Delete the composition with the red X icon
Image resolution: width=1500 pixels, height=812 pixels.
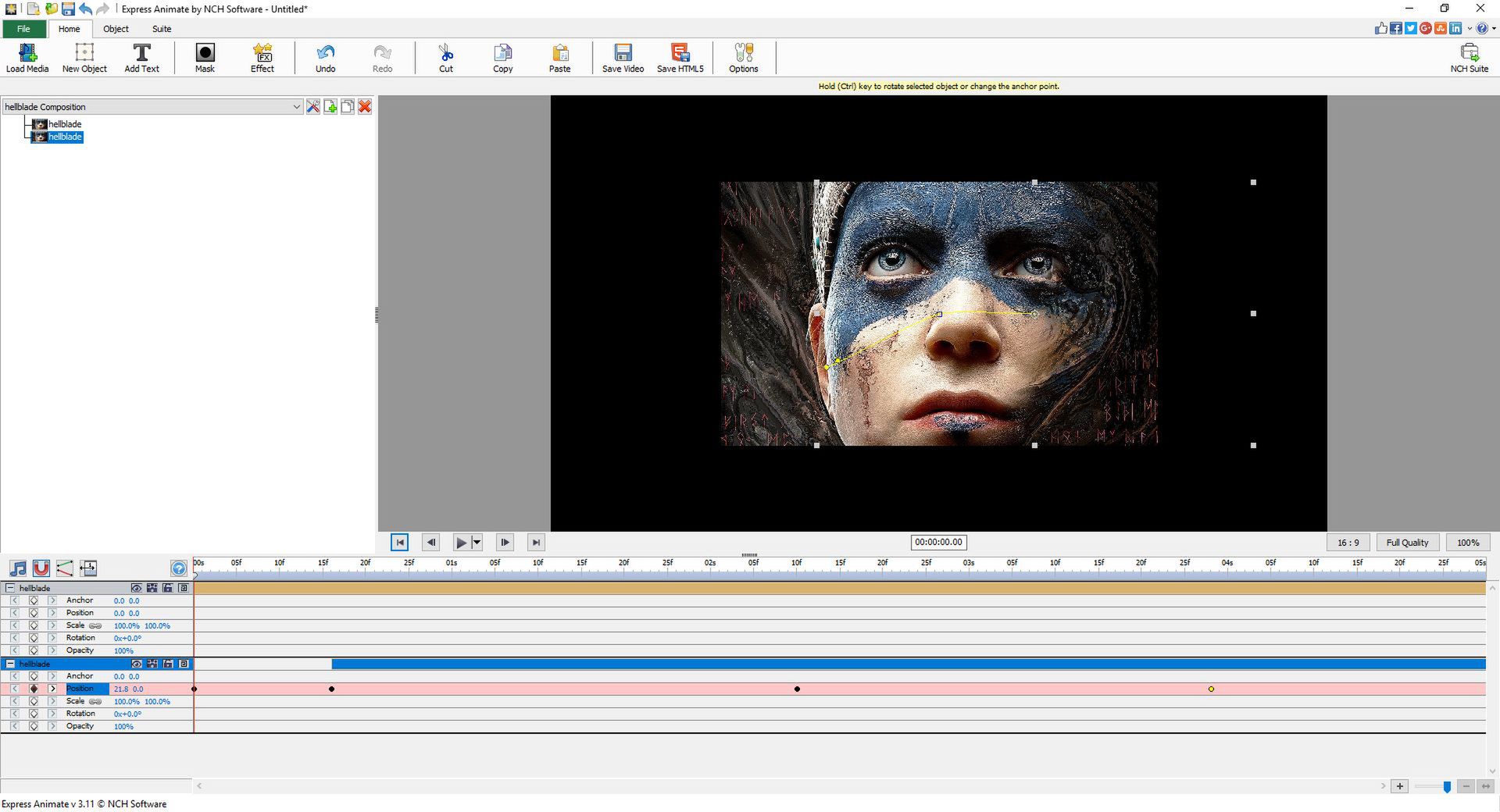365,106
